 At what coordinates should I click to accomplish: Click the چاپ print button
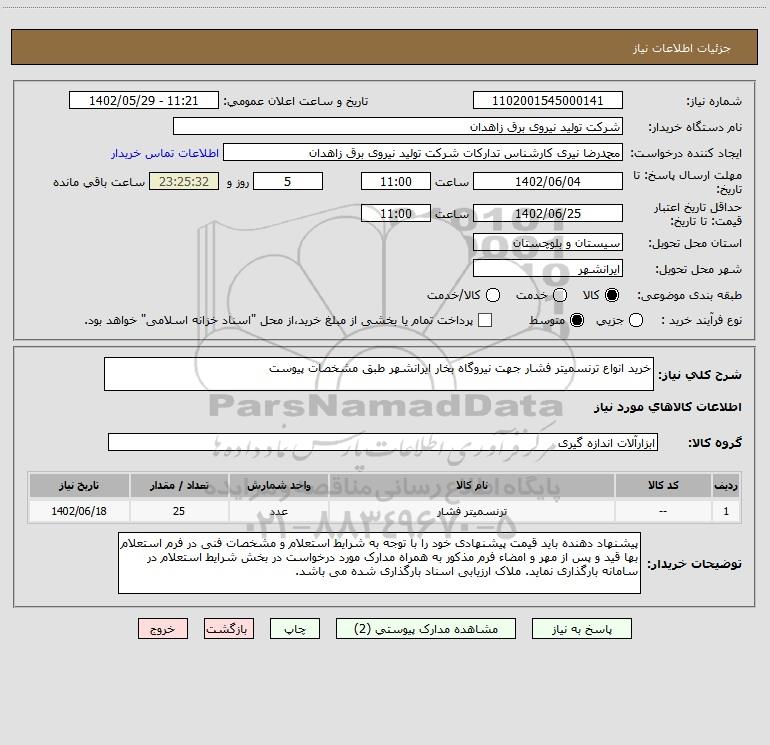295,629
